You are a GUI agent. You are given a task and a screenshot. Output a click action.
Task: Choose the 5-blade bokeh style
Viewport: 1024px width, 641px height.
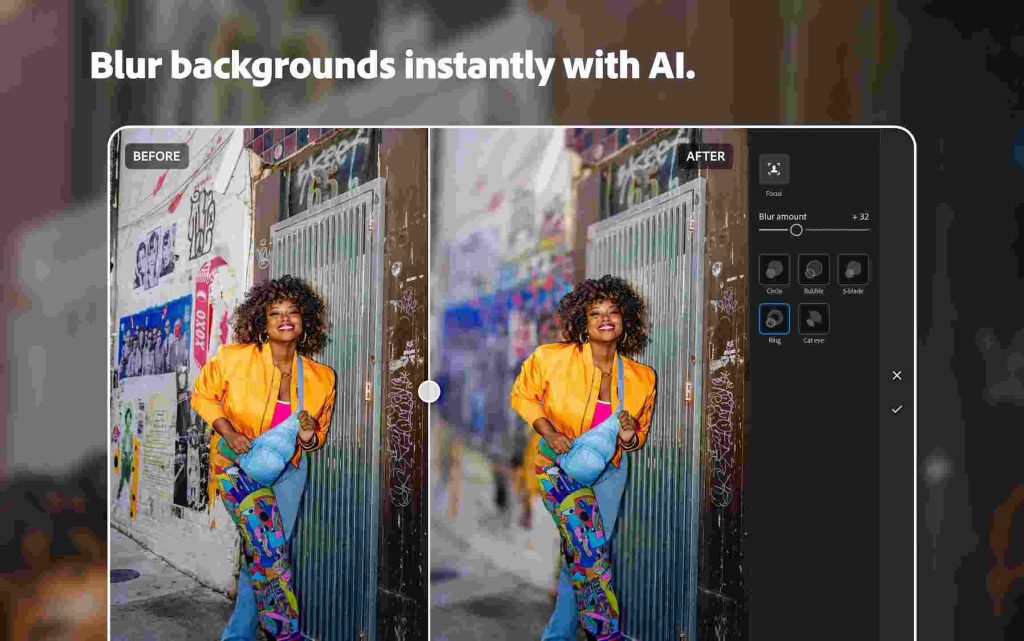tap(853, 269)
